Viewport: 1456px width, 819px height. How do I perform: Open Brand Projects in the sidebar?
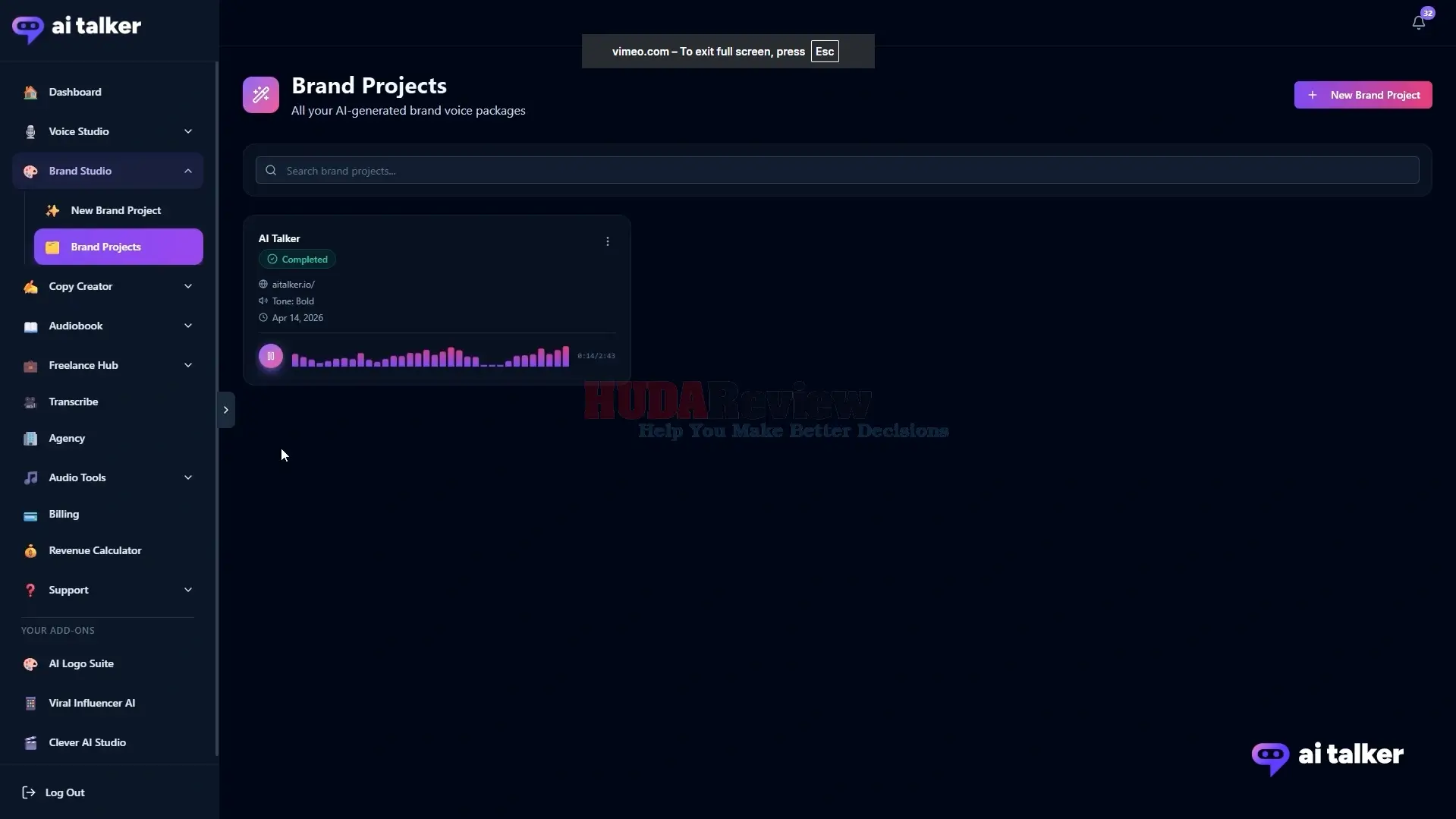[118, 247]
